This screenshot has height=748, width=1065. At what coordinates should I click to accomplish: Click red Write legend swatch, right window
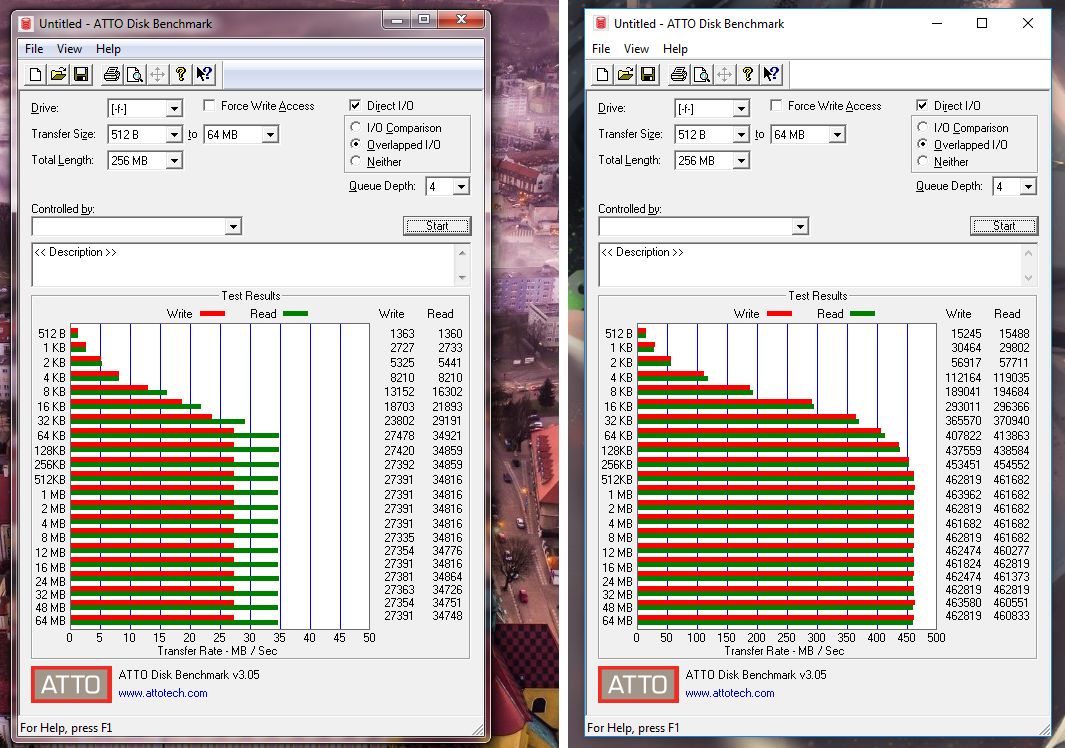(x=780, y=313)
